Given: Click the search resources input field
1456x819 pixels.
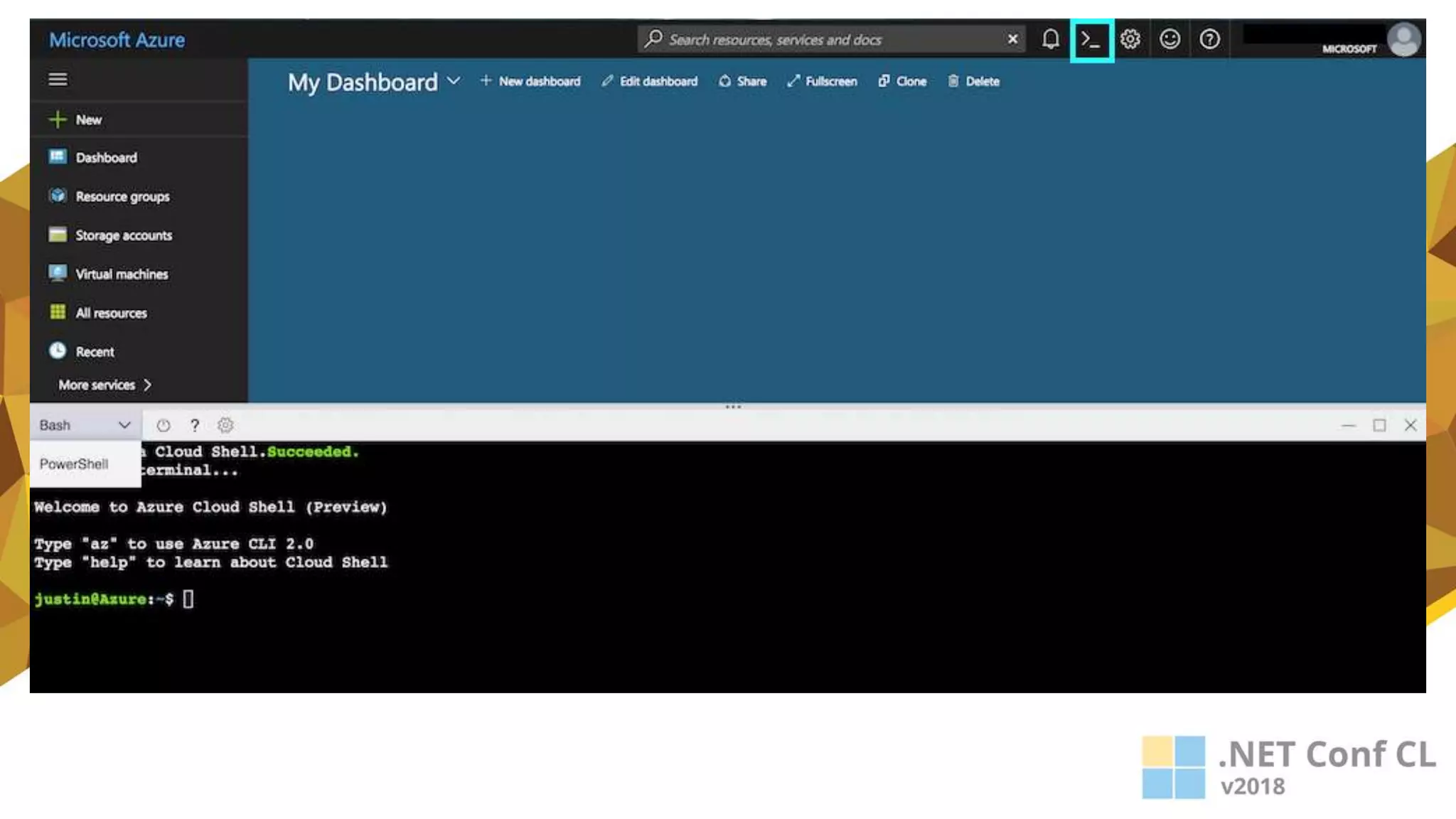Looking at the screenshot, I should (x=825, y=40).
